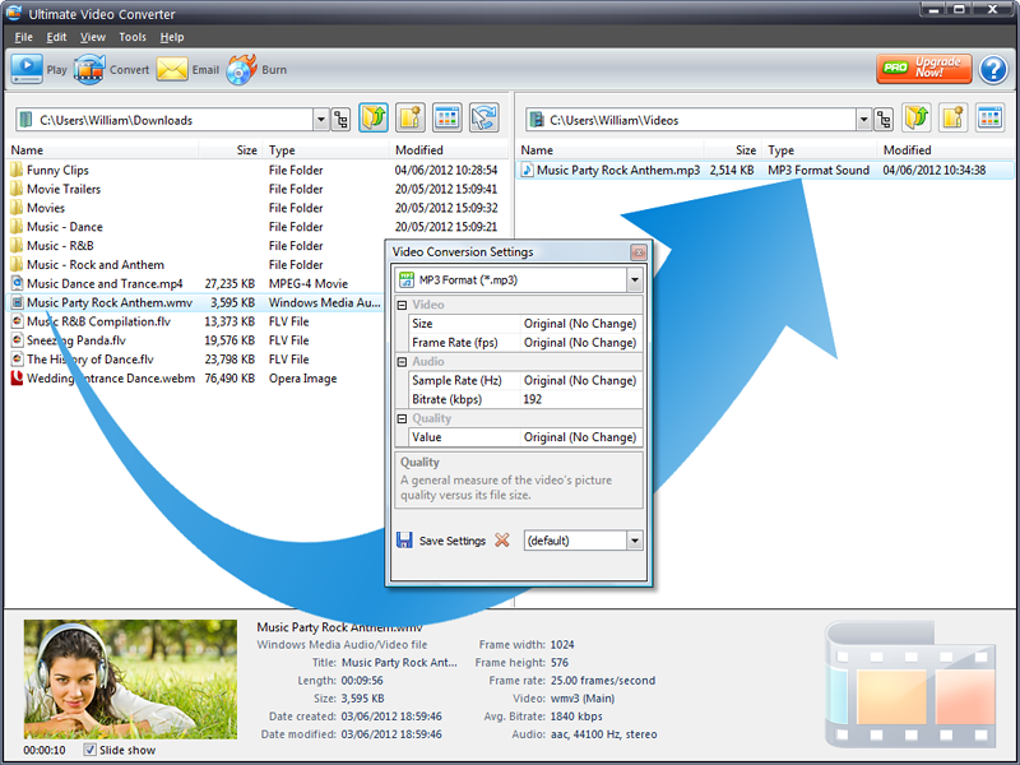The image size is (1020, 765).
Task: Click the invert selection icon in the left pane
Action: point(483,117)
